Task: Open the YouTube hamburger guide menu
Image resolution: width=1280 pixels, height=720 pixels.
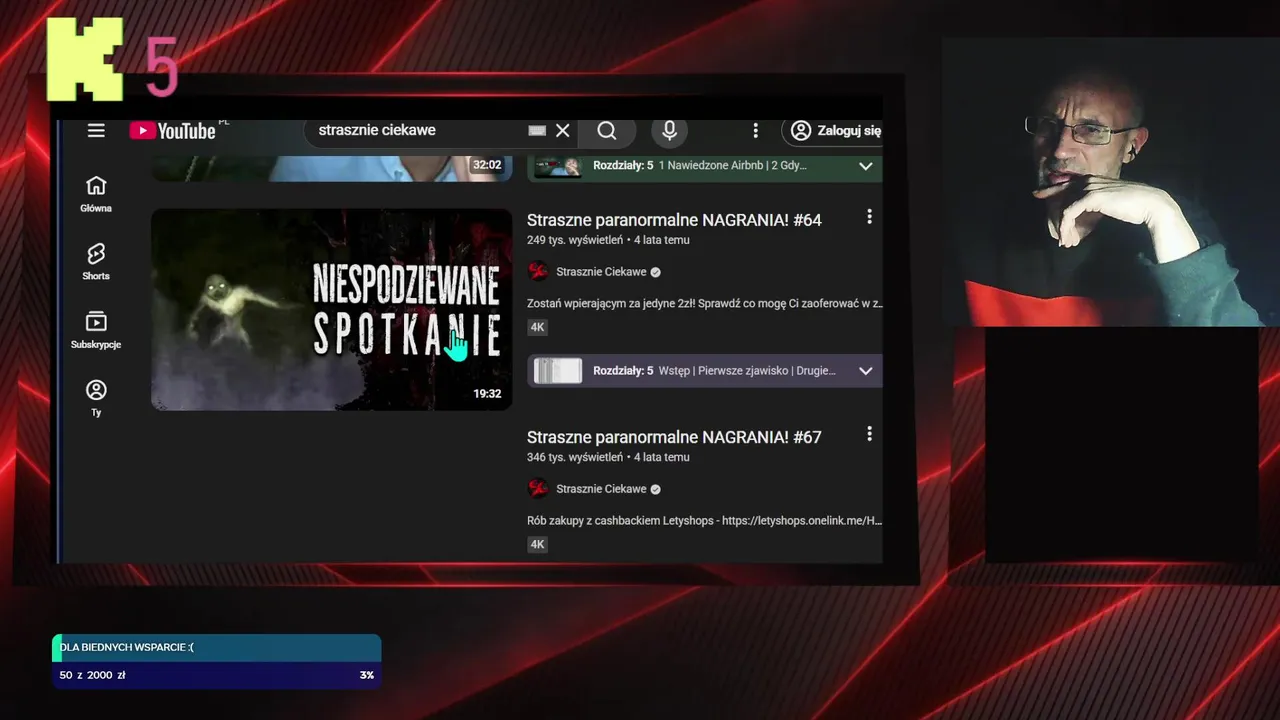Action: coord(96,131)
